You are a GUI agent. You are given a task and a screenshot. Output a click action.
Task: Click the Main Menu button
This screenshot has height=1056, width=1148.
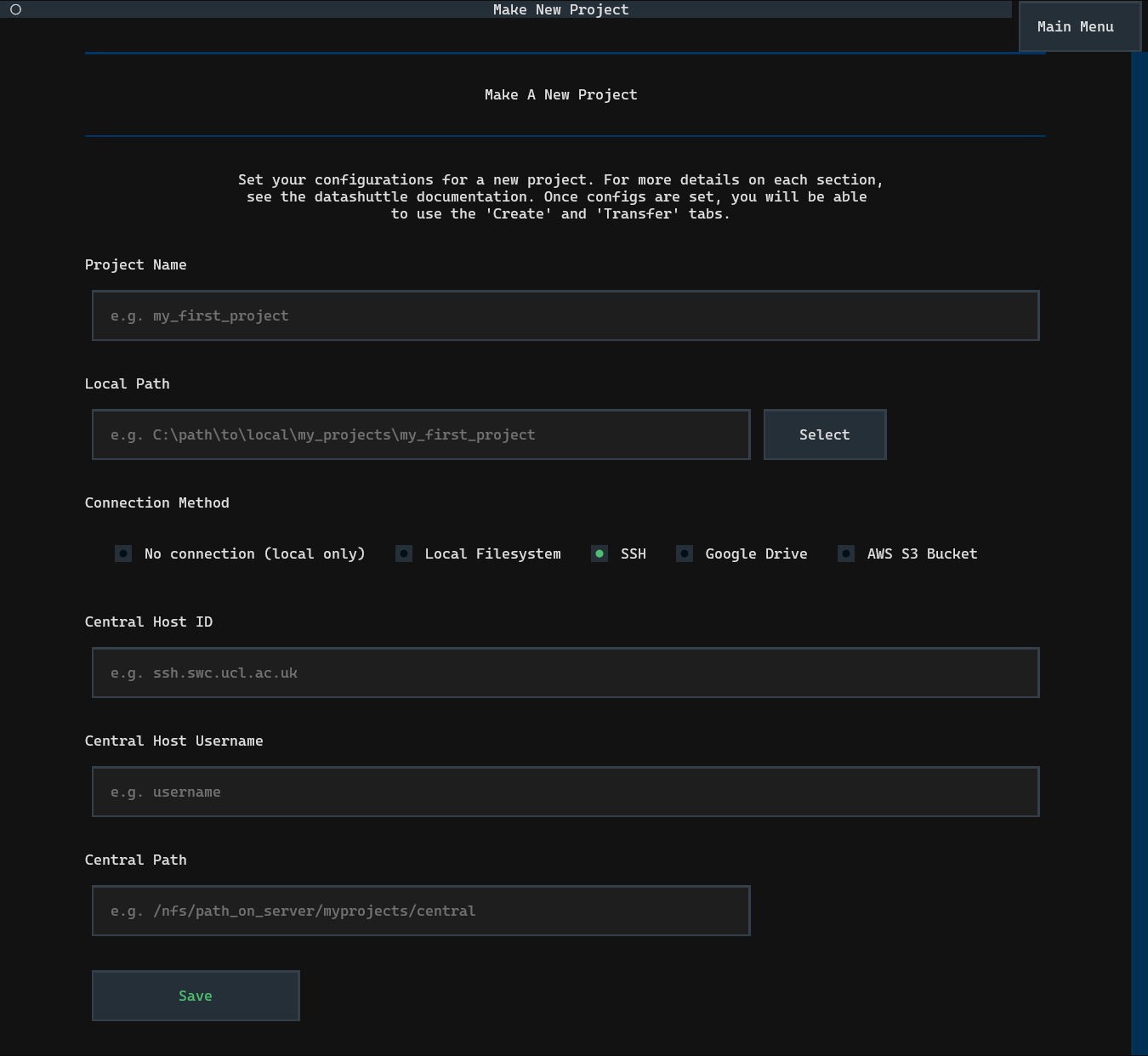1076,26
